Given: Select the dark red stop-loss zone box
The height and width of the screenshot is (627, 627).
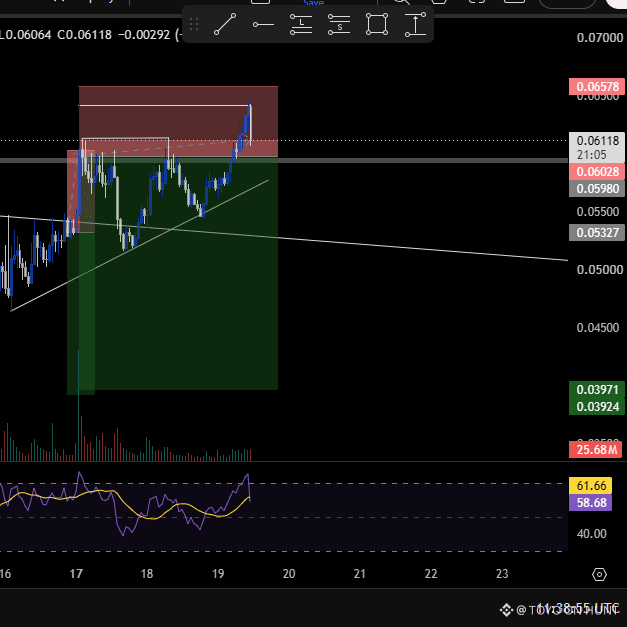Looking at the screenshot, I should click(178, 121).
